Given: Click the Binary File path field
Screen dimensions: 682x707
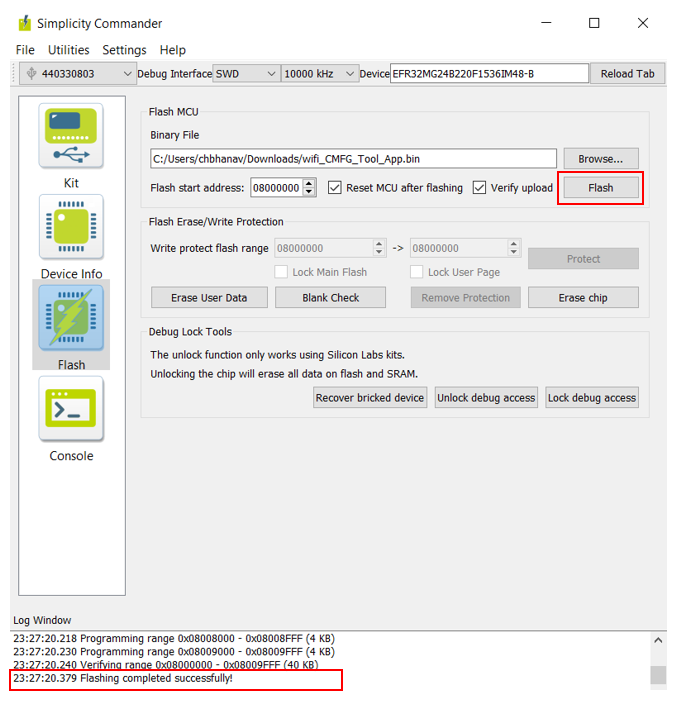Looking at the screenshot, I should (353, 159).
